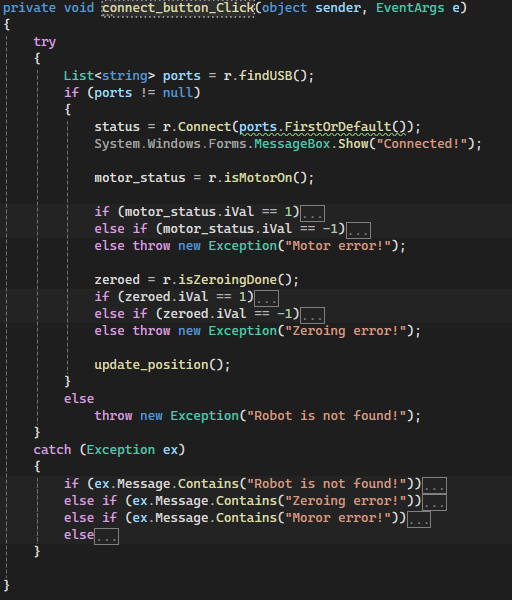This screenshot has height=600, width=512.
Task: Click the MessageBox class name
Action: pyautogui.click(x=292, y=144)
